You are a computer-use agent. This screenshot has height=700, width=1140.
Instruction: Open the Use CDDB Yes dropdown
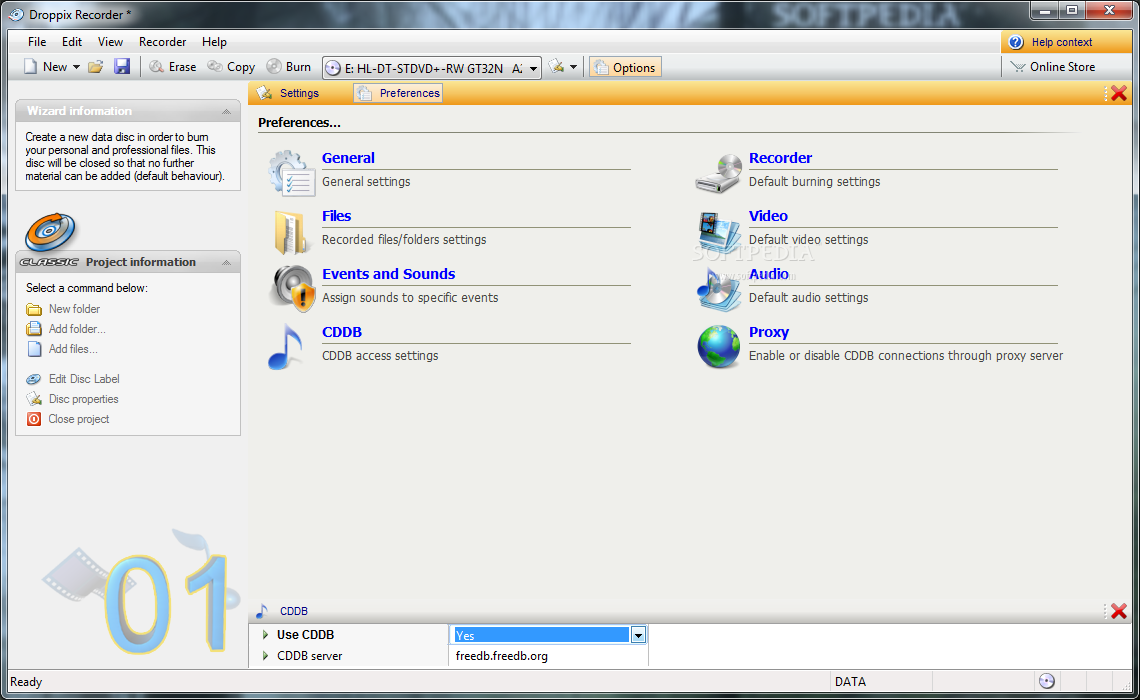coord(638,635)
